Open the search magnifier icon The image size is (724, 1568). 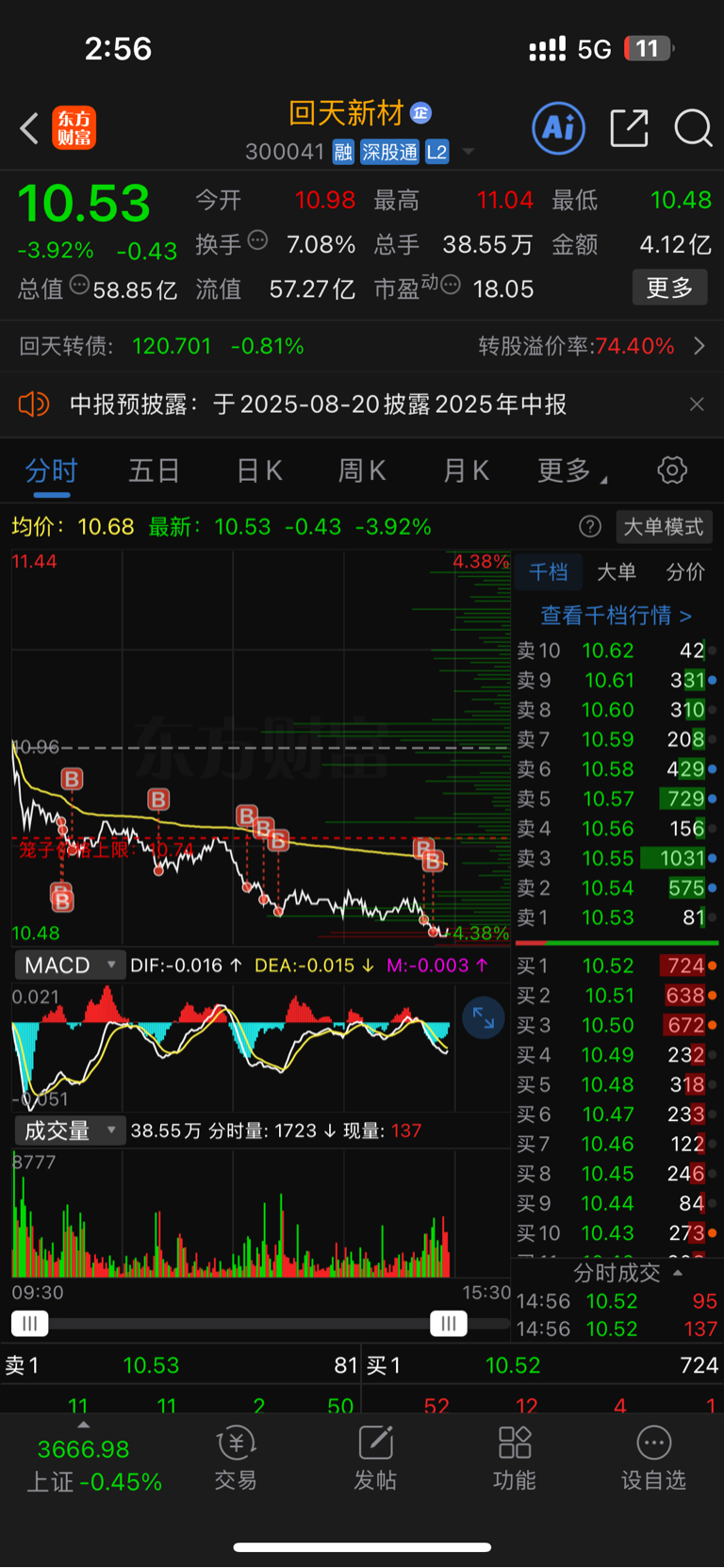[693, 127]
